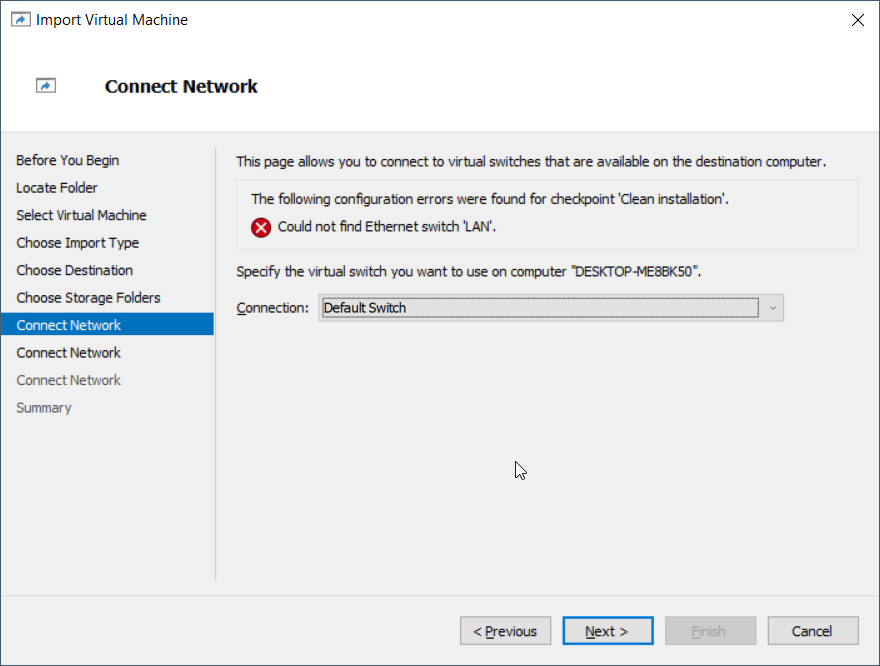Click the disabled Finish button
The width and height of the screenshot is (880, 666).
point(710,630)
